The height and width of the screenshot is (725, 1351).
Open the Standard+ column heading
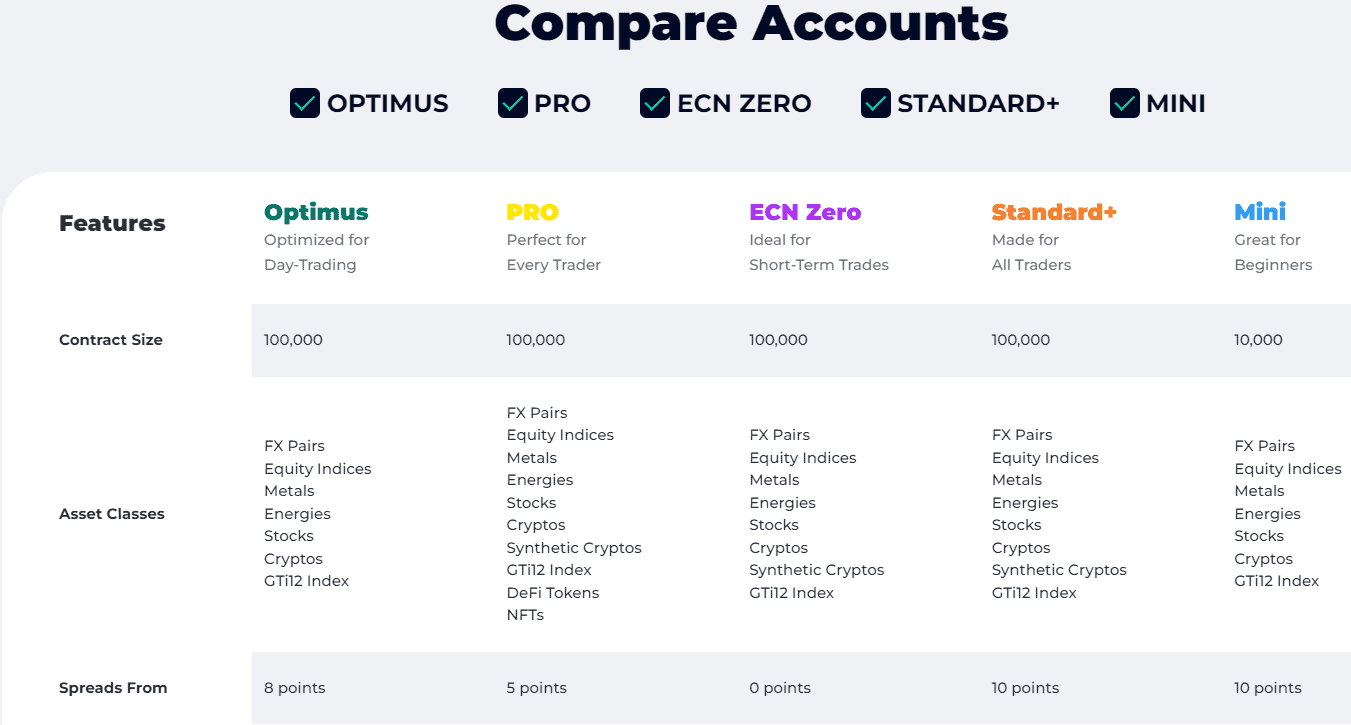(1054, 212)
